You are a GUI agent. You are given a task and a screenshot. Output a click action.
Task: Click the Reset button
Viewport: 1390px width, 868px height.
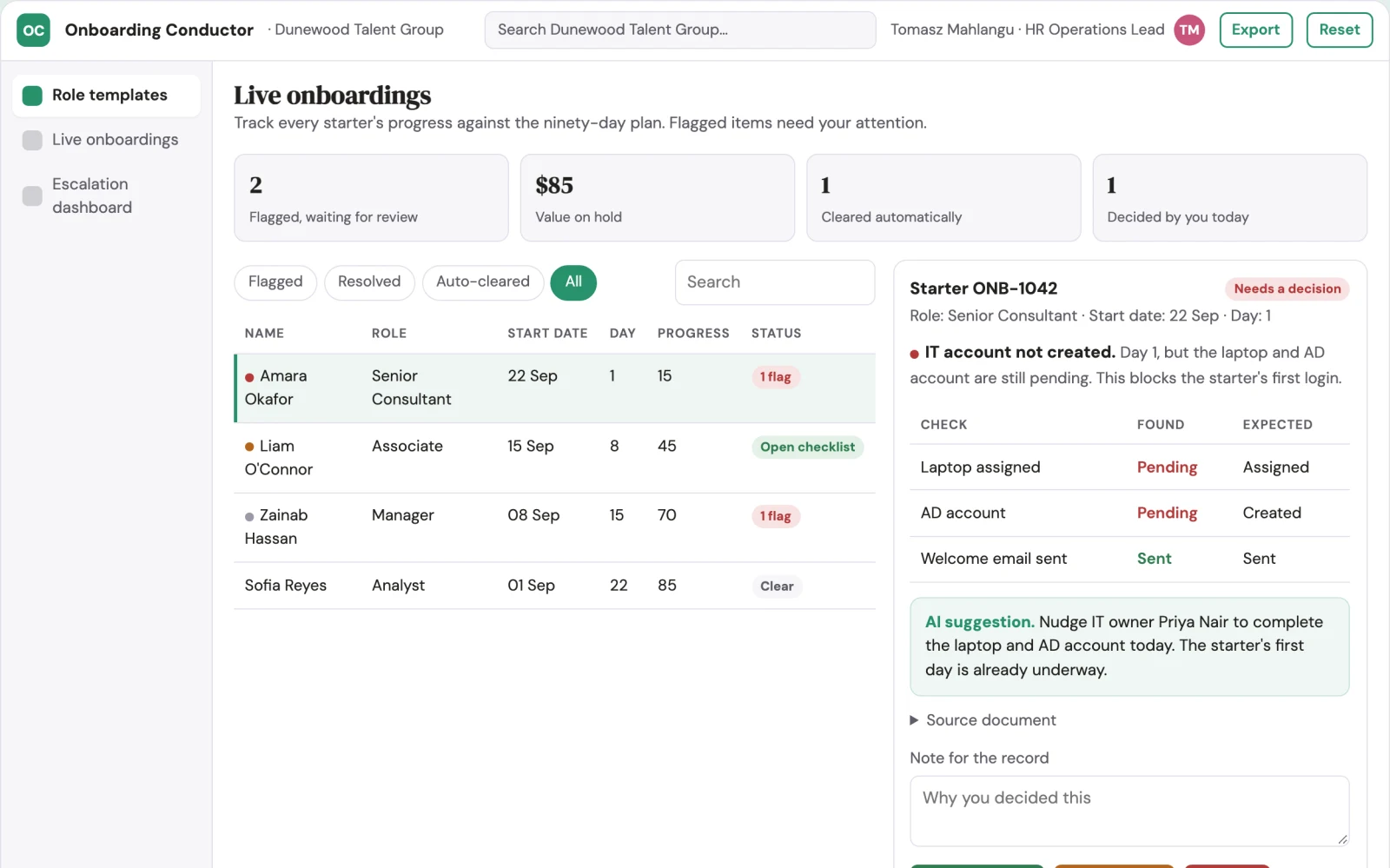point(1339,30)
